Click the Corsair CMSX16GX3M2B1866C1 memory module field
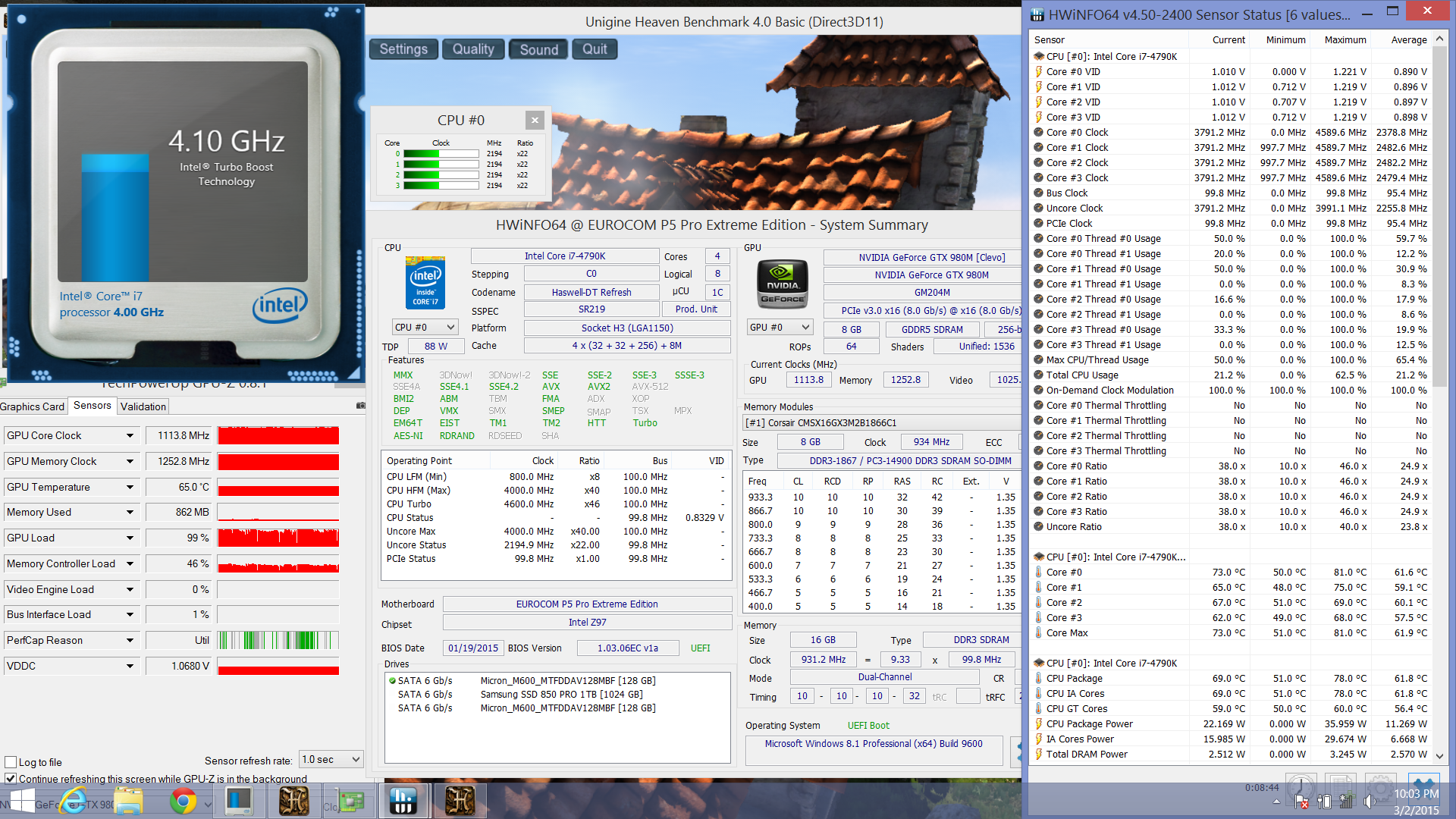This screenshot has width=1456, height=819. (881, 423)
